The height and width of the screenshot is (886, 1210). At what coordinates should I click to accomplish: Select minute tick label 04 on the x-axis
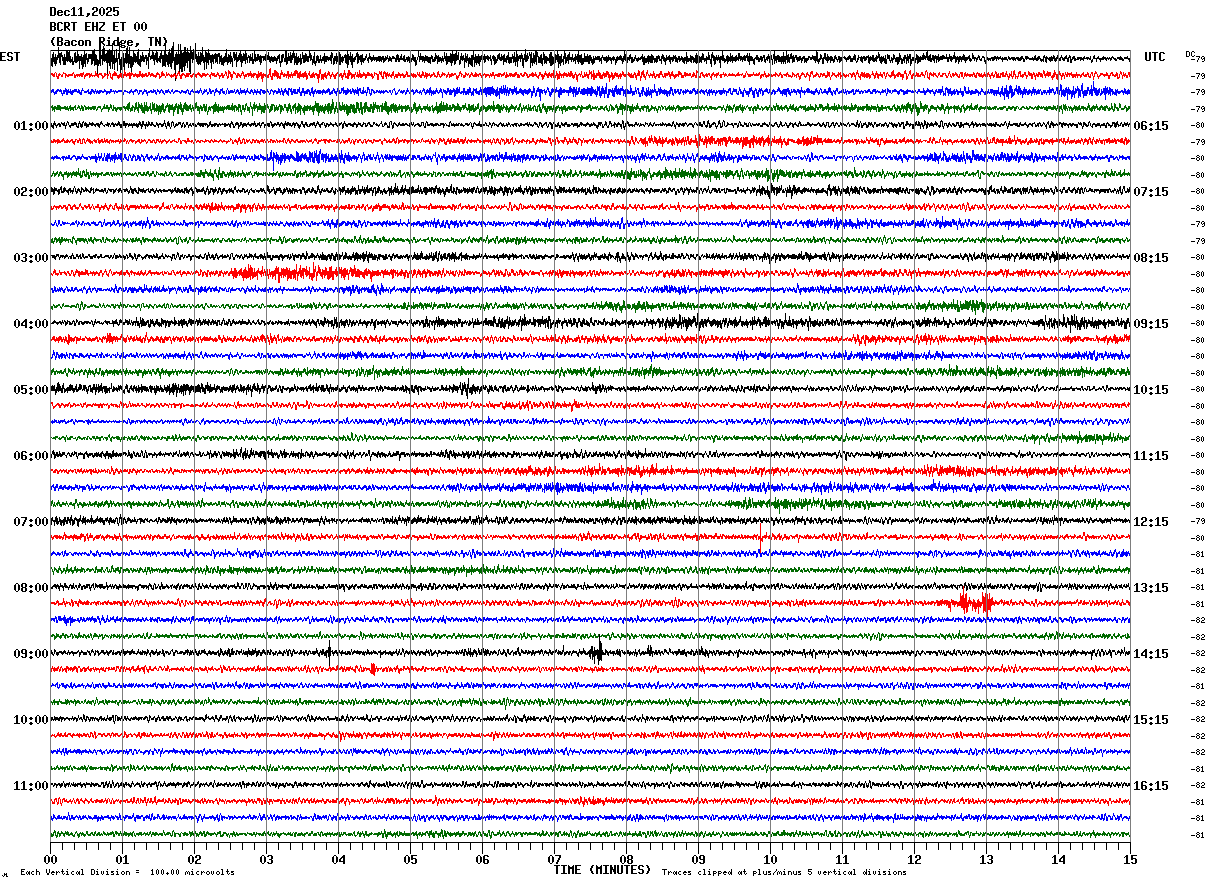pyautogui.click(x=338, y=859)
